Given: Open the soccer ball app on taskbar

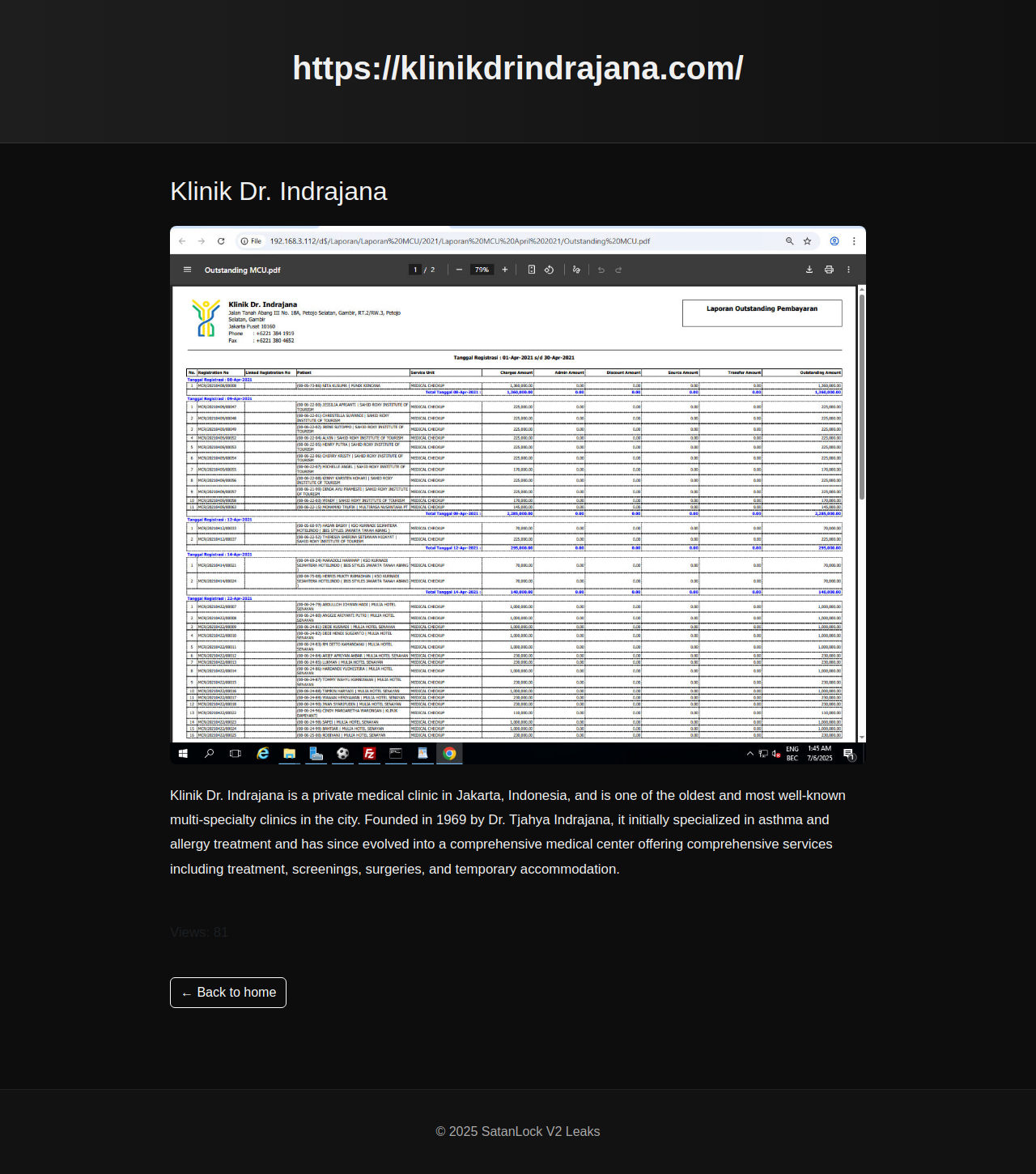Looking at the screenshot, I should 343,754.
